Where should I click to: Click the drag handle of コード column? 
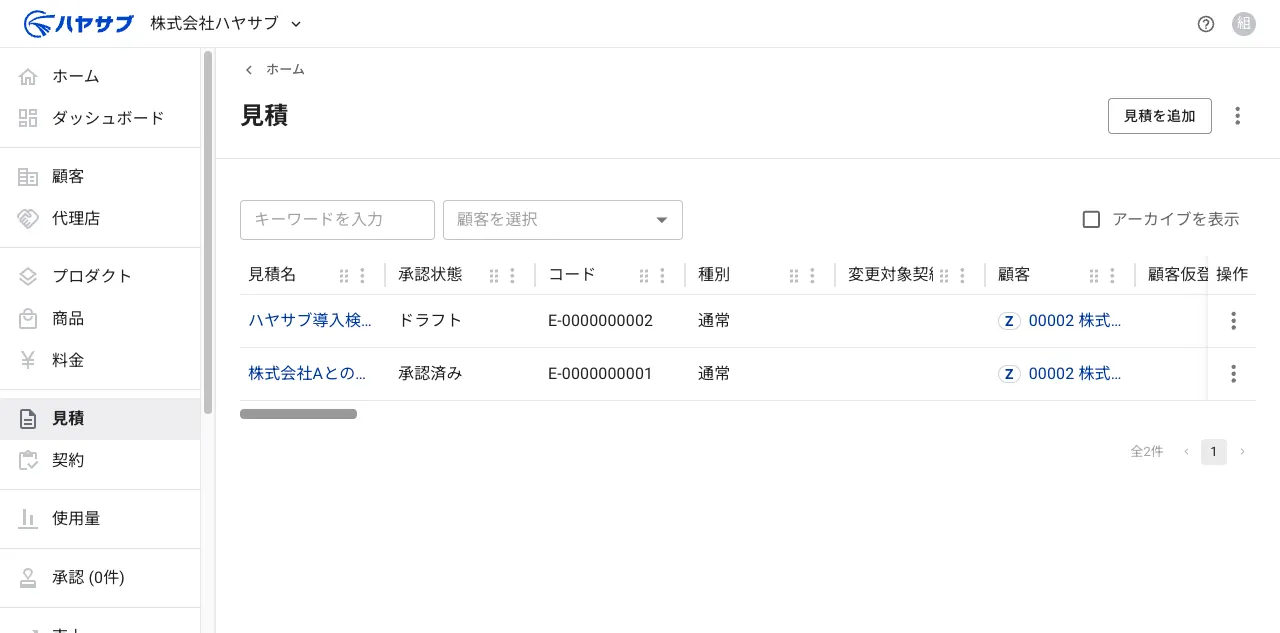pos(644,275)
